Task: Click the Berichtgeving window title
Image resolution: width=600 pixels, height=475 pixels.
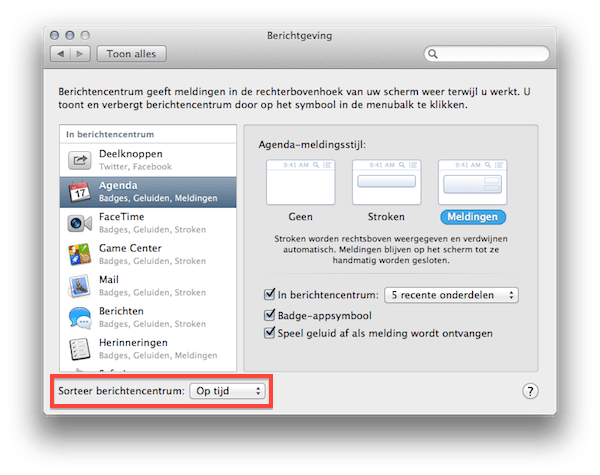Action: [x=300, y=36]
